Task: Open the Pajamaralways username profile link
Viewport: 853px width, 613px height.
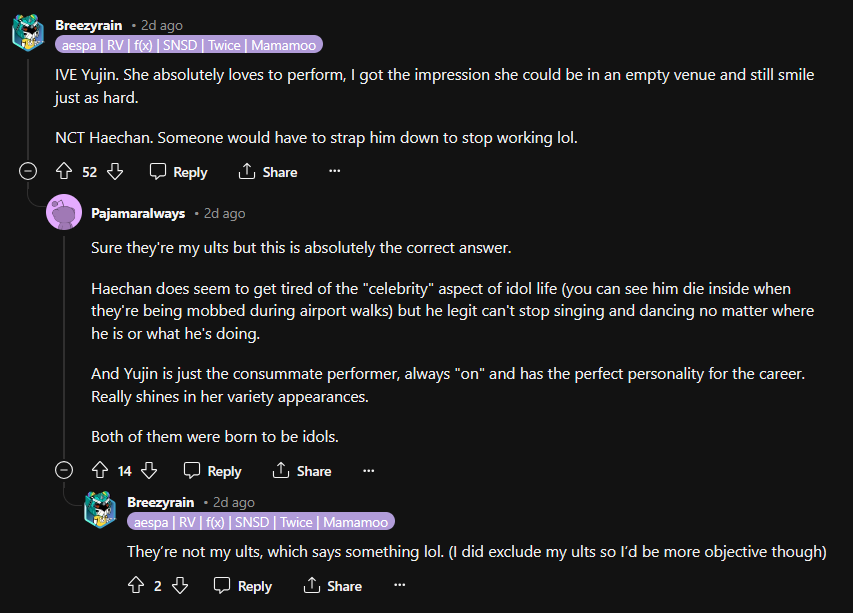Action: click(x=138, y=213)
